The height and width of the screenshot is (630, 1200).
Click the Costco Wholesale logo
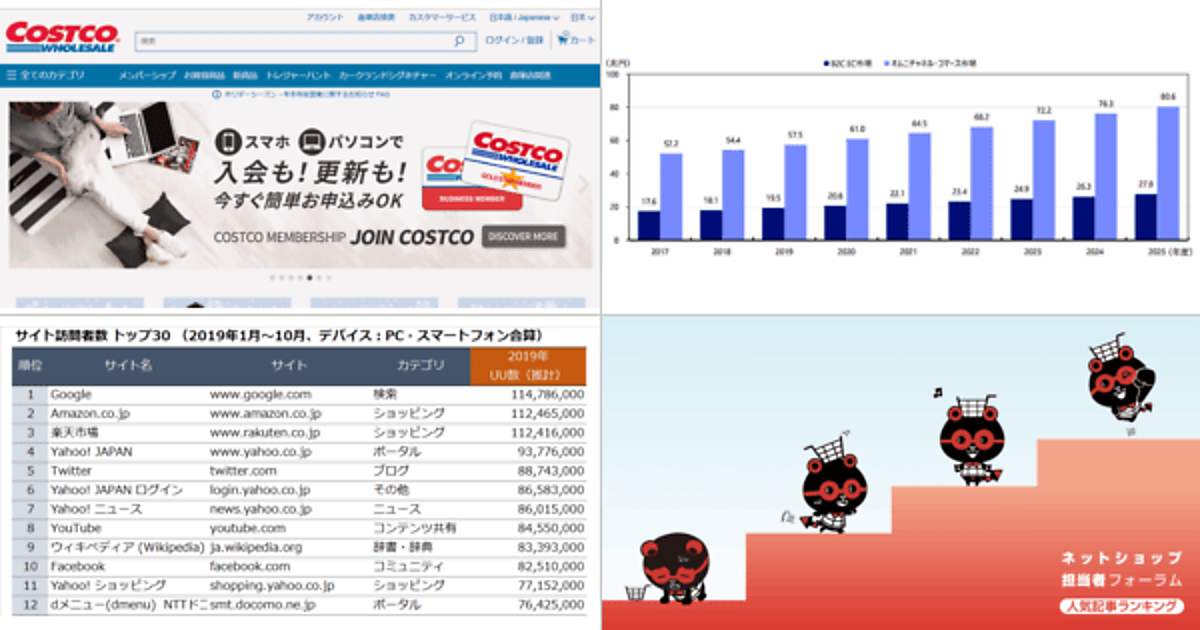(62, 36)
